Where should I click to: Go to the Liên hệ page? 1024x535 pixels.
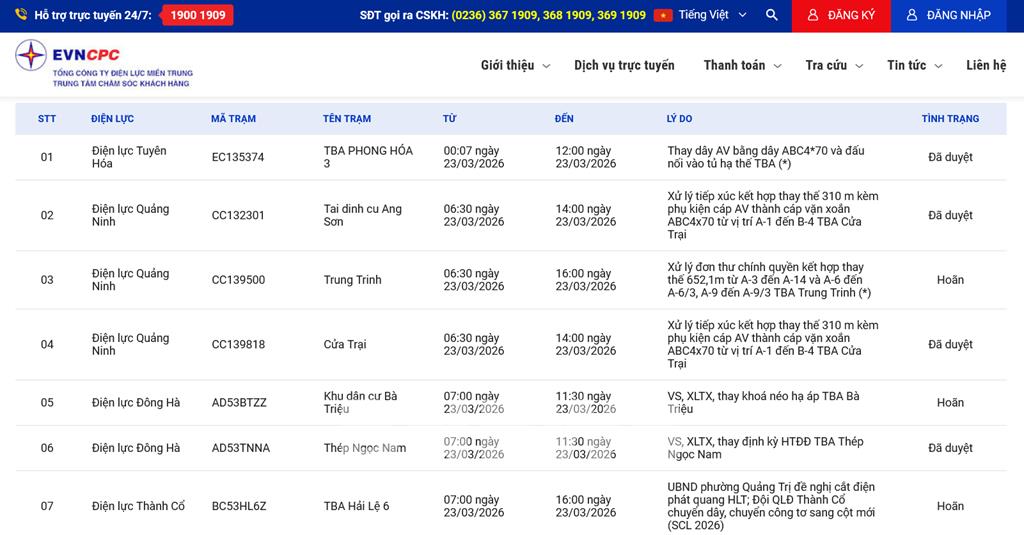[x=985, y=66]
